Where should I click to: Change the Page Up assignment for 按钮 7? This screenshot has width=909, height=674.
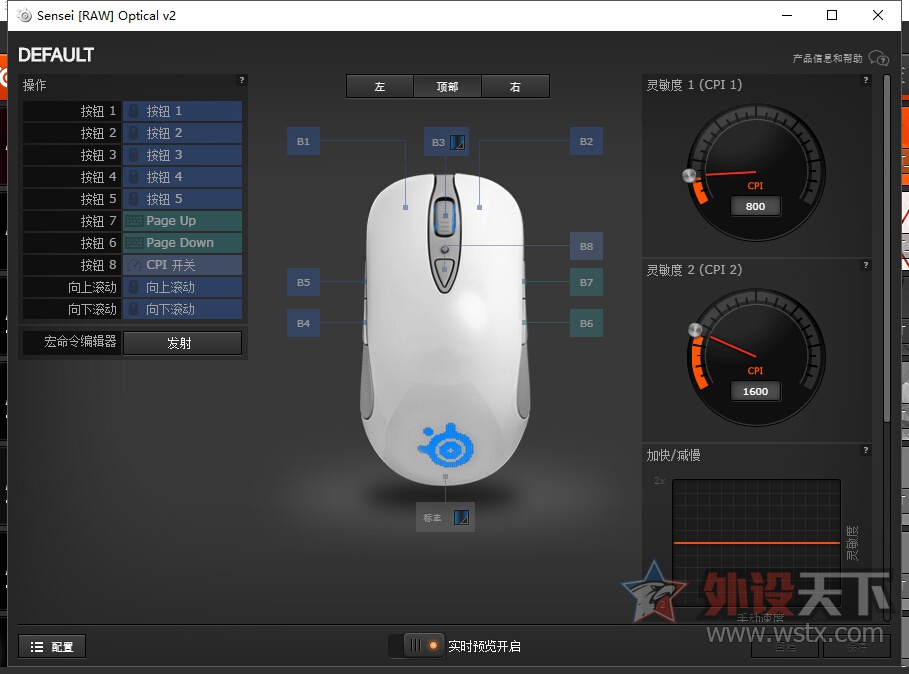[x=182, y=221]
